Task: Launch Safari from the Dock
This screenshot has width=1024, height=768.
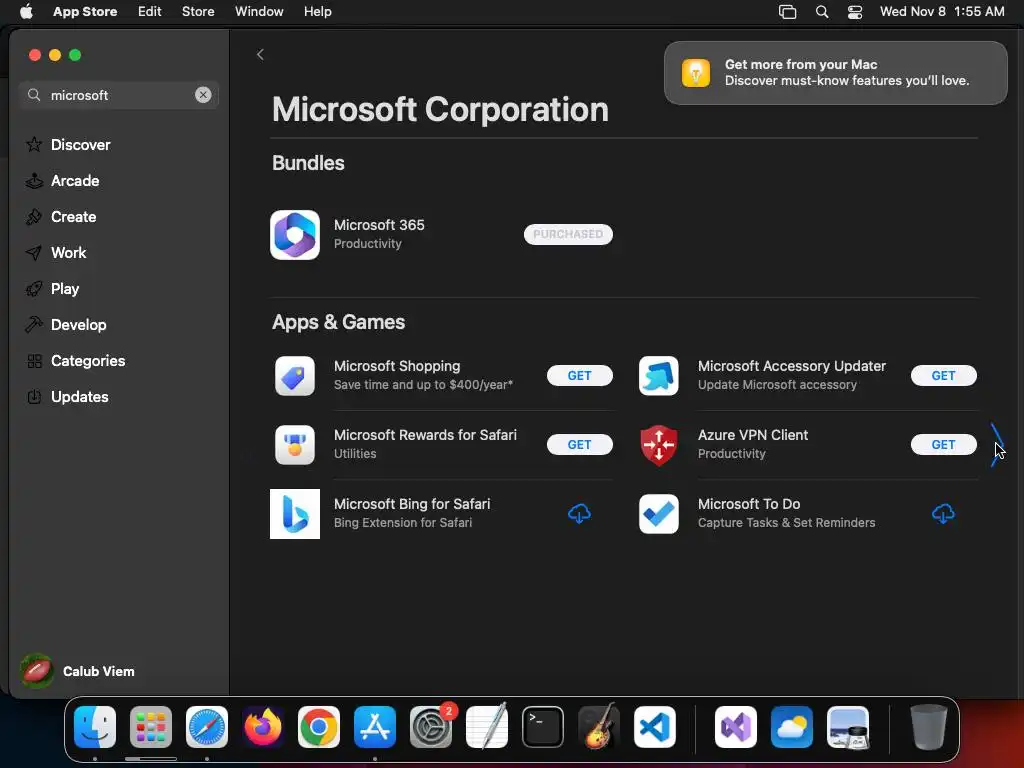Action: [207, 727]
